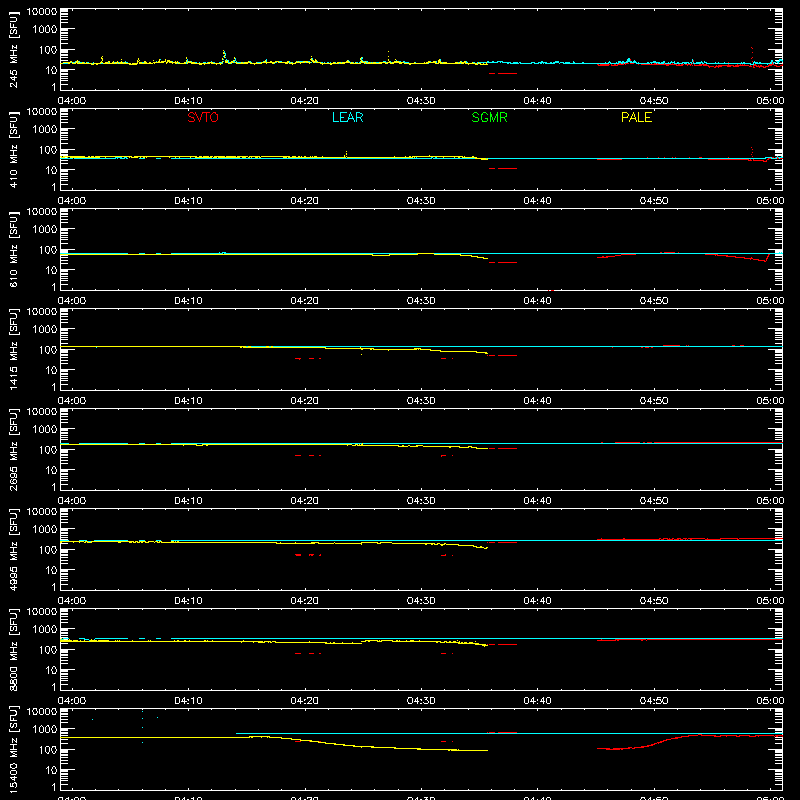
Task: Click 04:30 tick under the 245 MHz panel
Action: point(421,101)
